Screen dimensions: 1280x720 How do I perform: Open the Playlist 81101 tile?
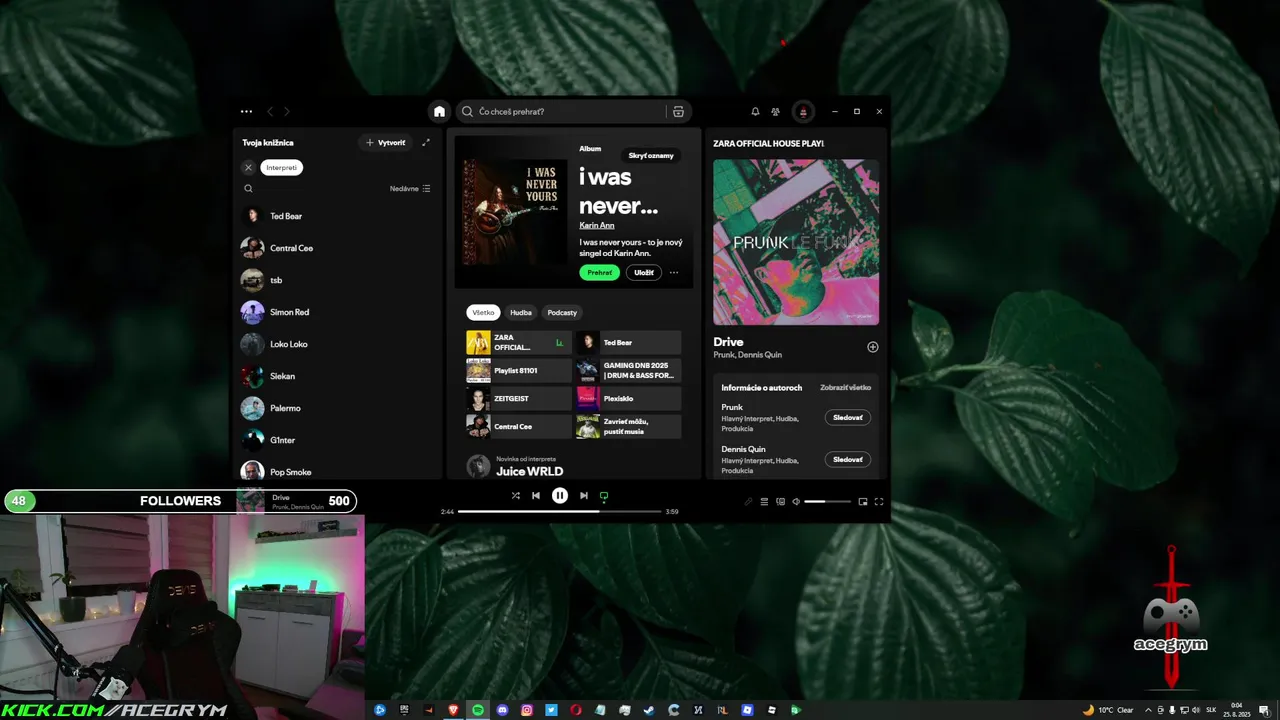click(x=519, y=371)
